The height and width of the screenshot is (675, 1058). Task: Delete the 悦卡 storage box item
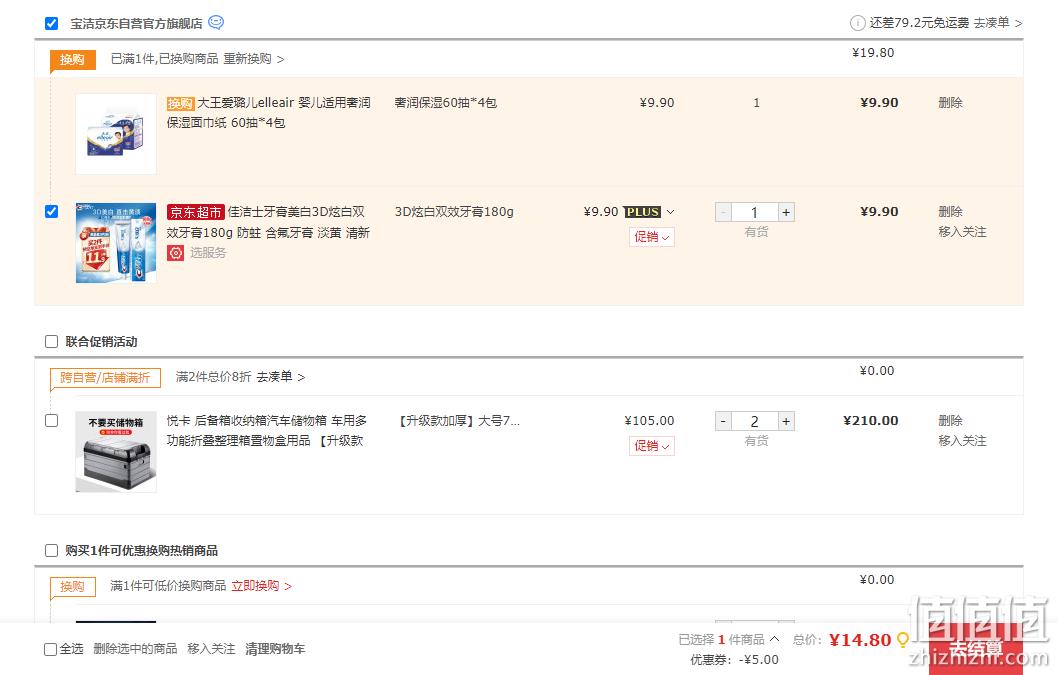click(950, 421)
